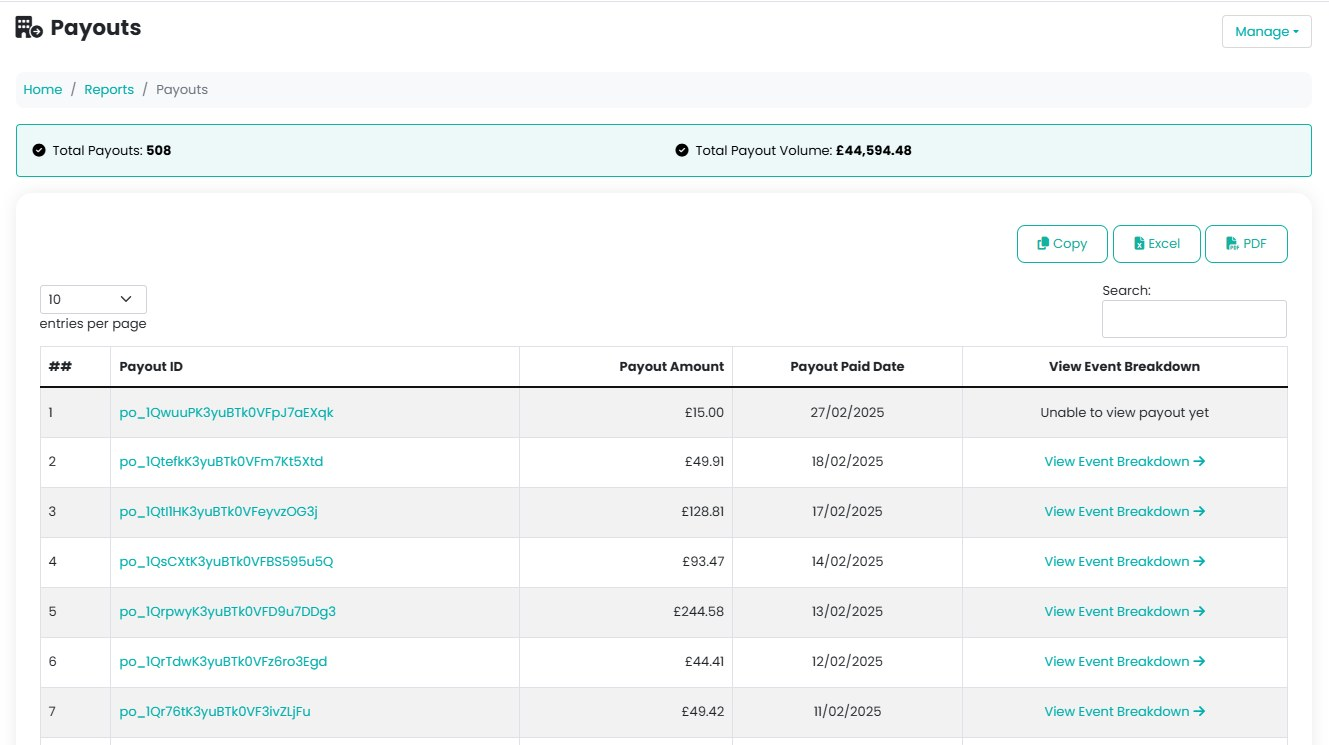Screen dimensions: 1329x745
Task: View Event Breakdown for 18/02/2025 payout
Action: (x=1124, y=462)
